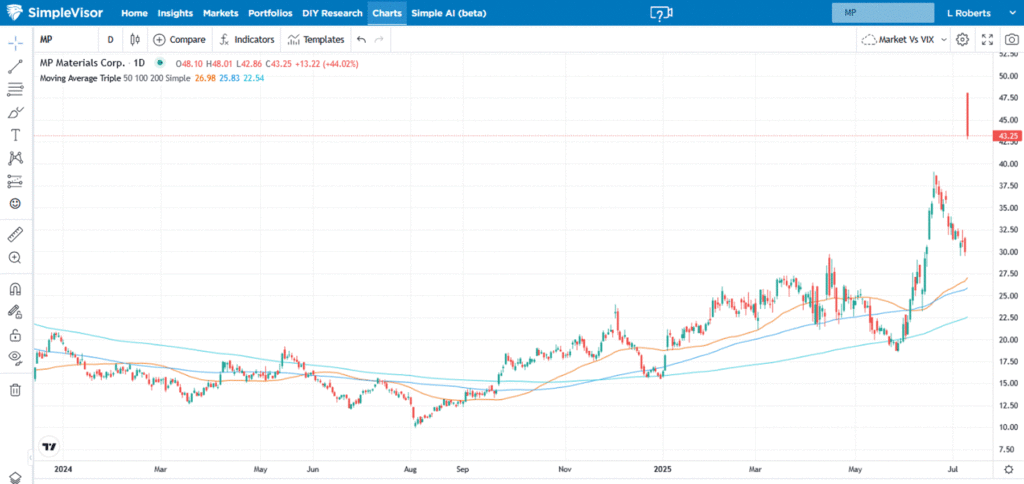Take a chart snapshot with camera icon
The width and height of the screenshot is (1024, 484).
[1012, 40]
